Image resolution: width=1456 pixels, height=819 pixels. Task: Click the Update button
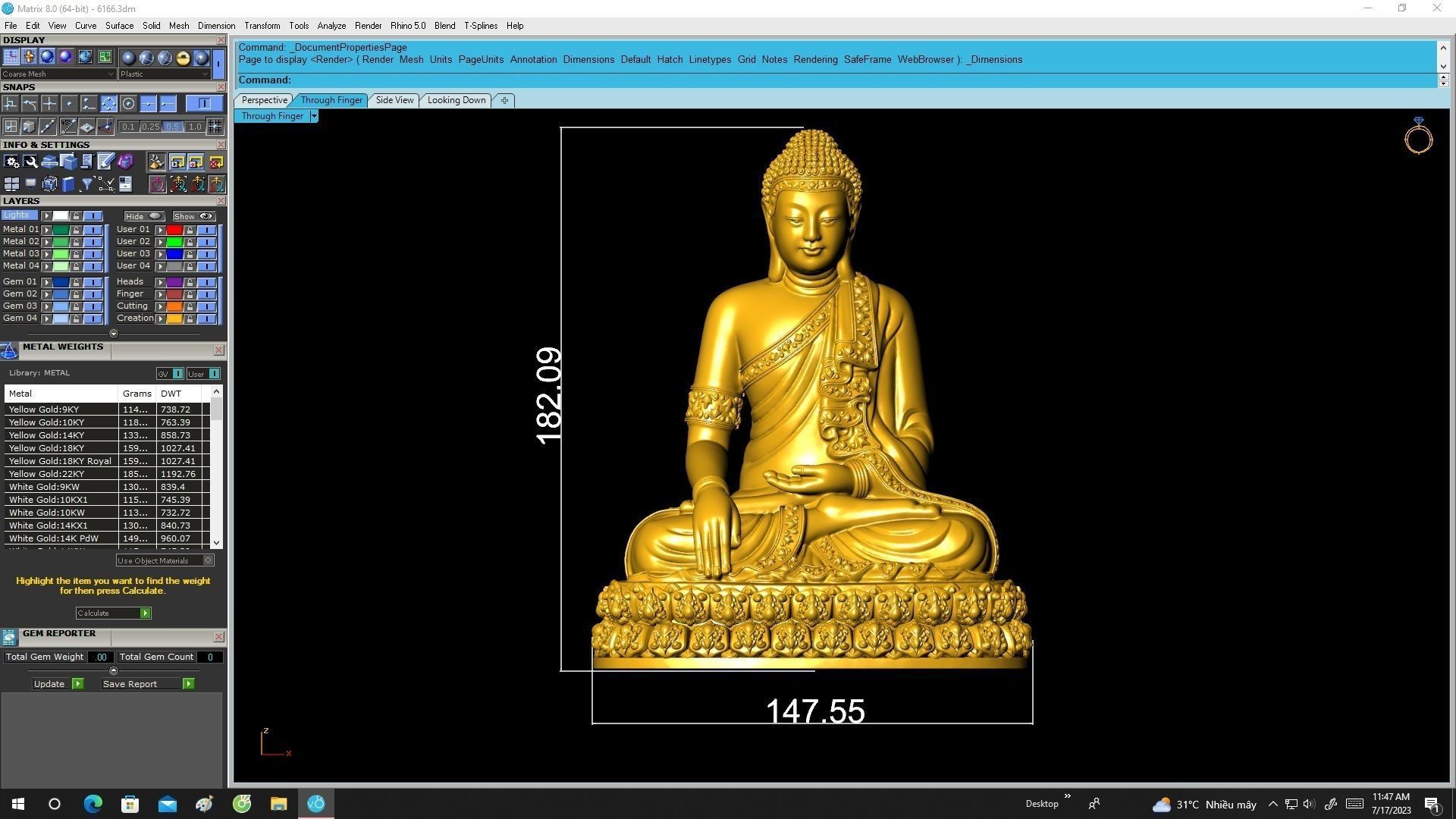point(58,684)
